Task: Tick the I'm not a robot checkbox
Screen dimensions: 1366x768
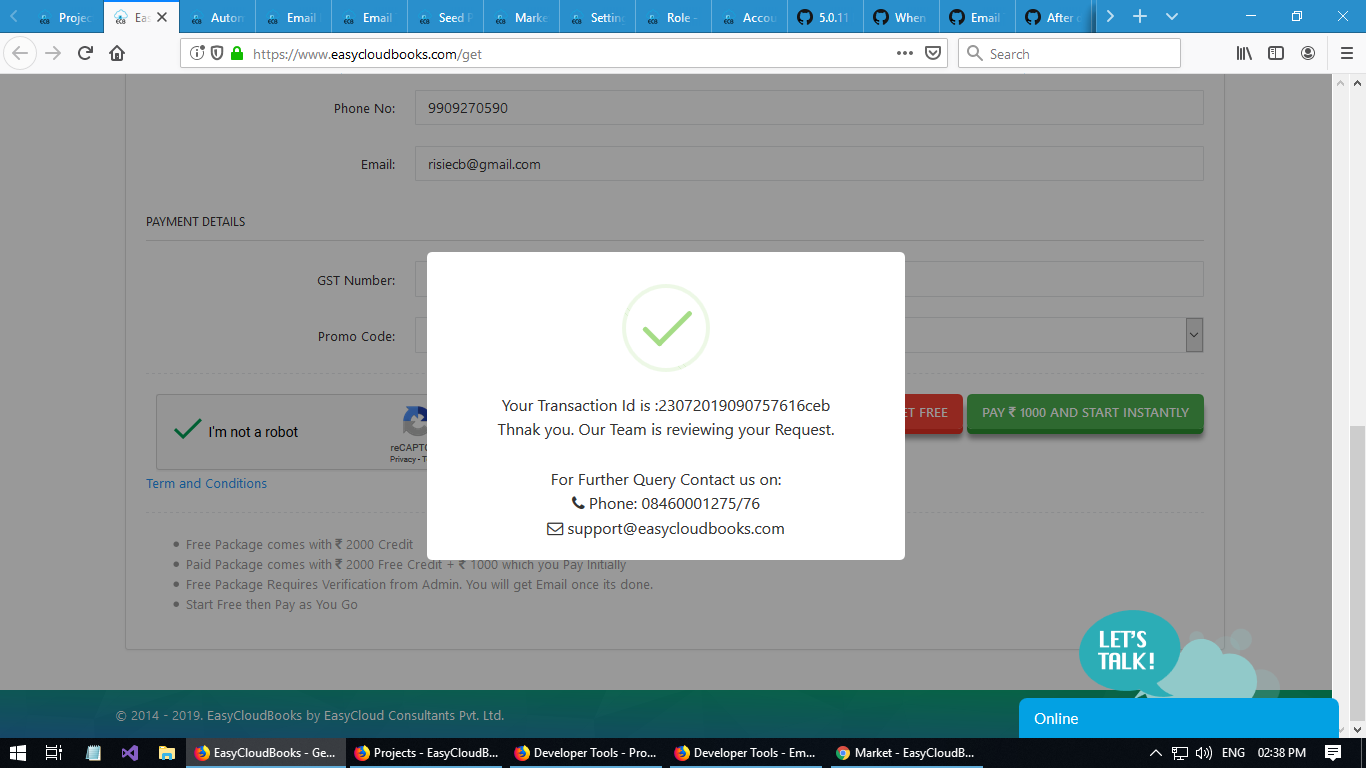Action: [188, 430]
